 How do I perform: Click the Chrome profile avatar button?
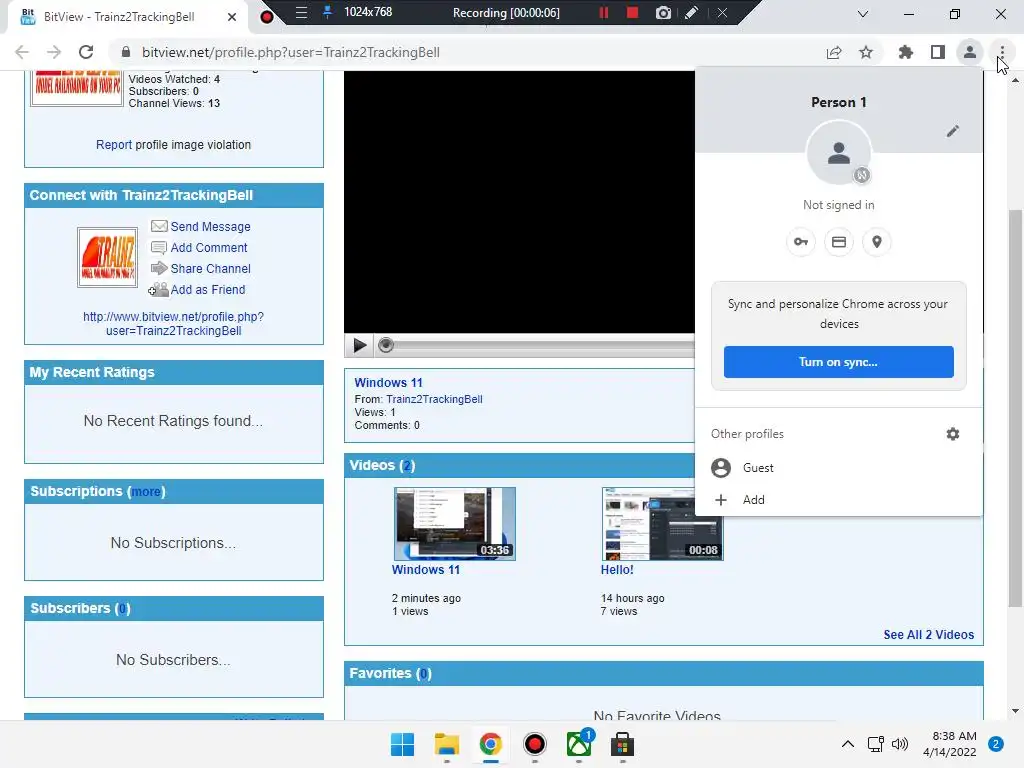[970, 52]
